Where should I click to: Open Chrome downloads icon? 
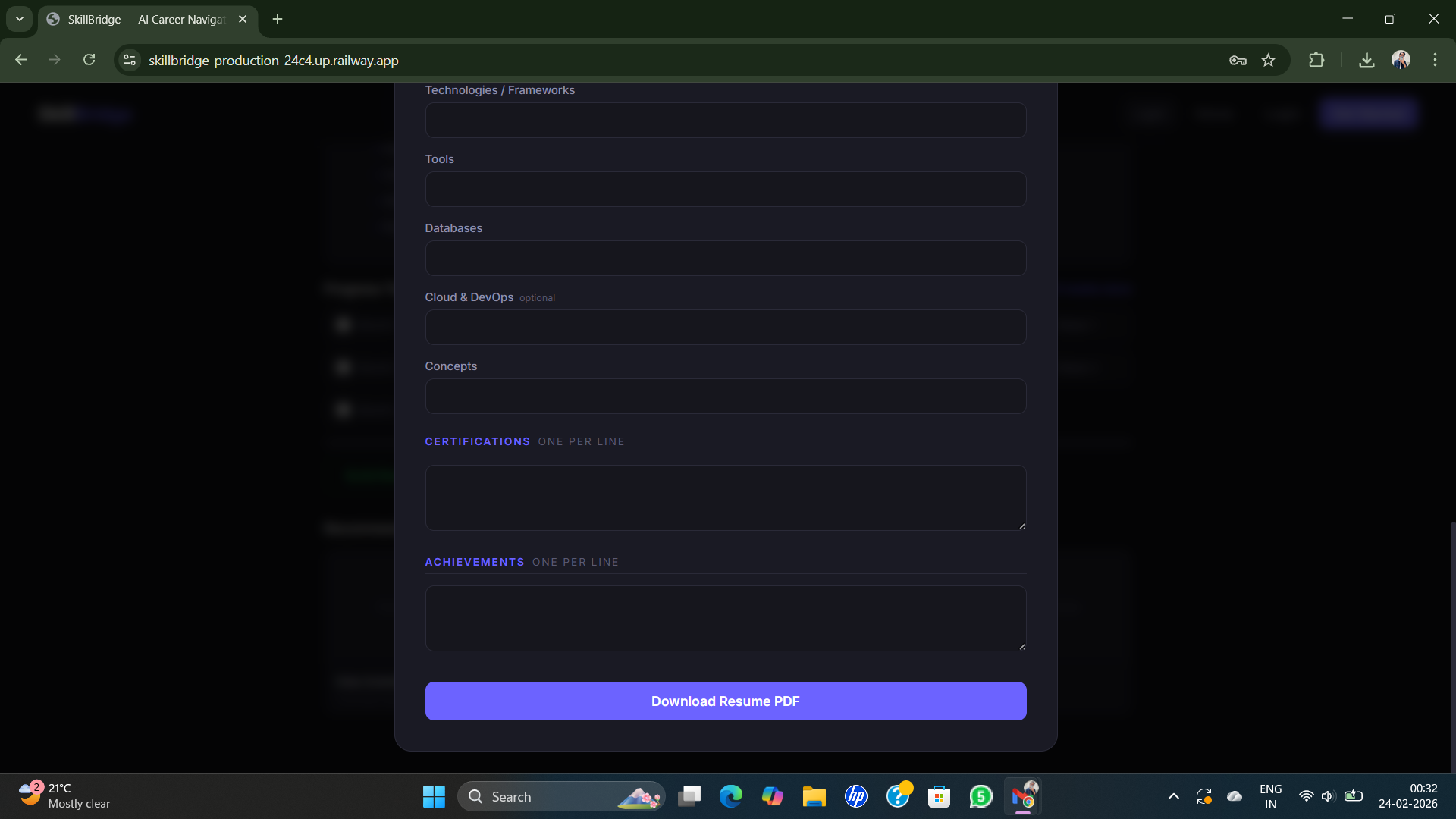[x=1367, y=60]
